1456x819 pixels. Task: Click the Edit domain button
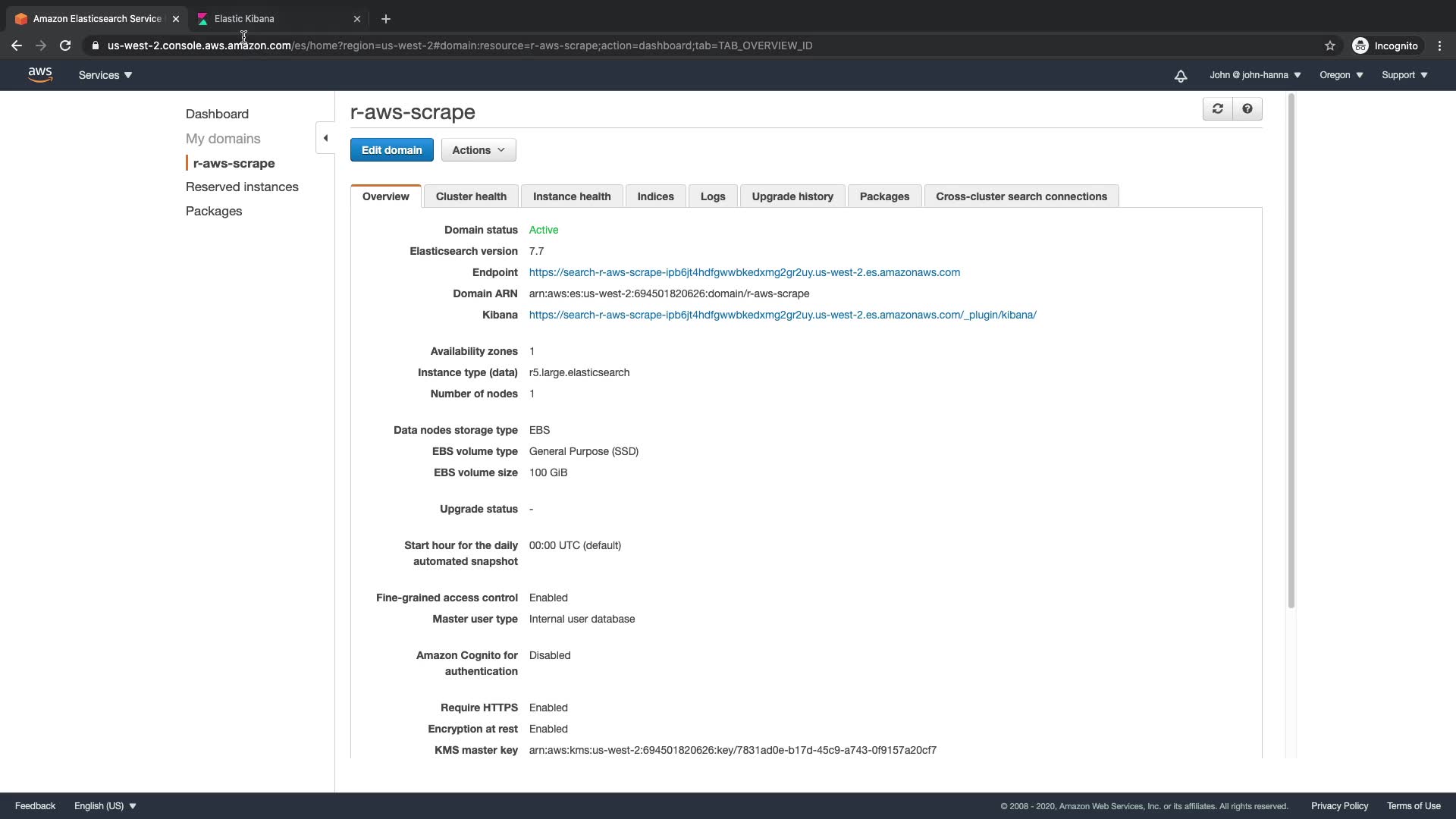coord(391,150)
